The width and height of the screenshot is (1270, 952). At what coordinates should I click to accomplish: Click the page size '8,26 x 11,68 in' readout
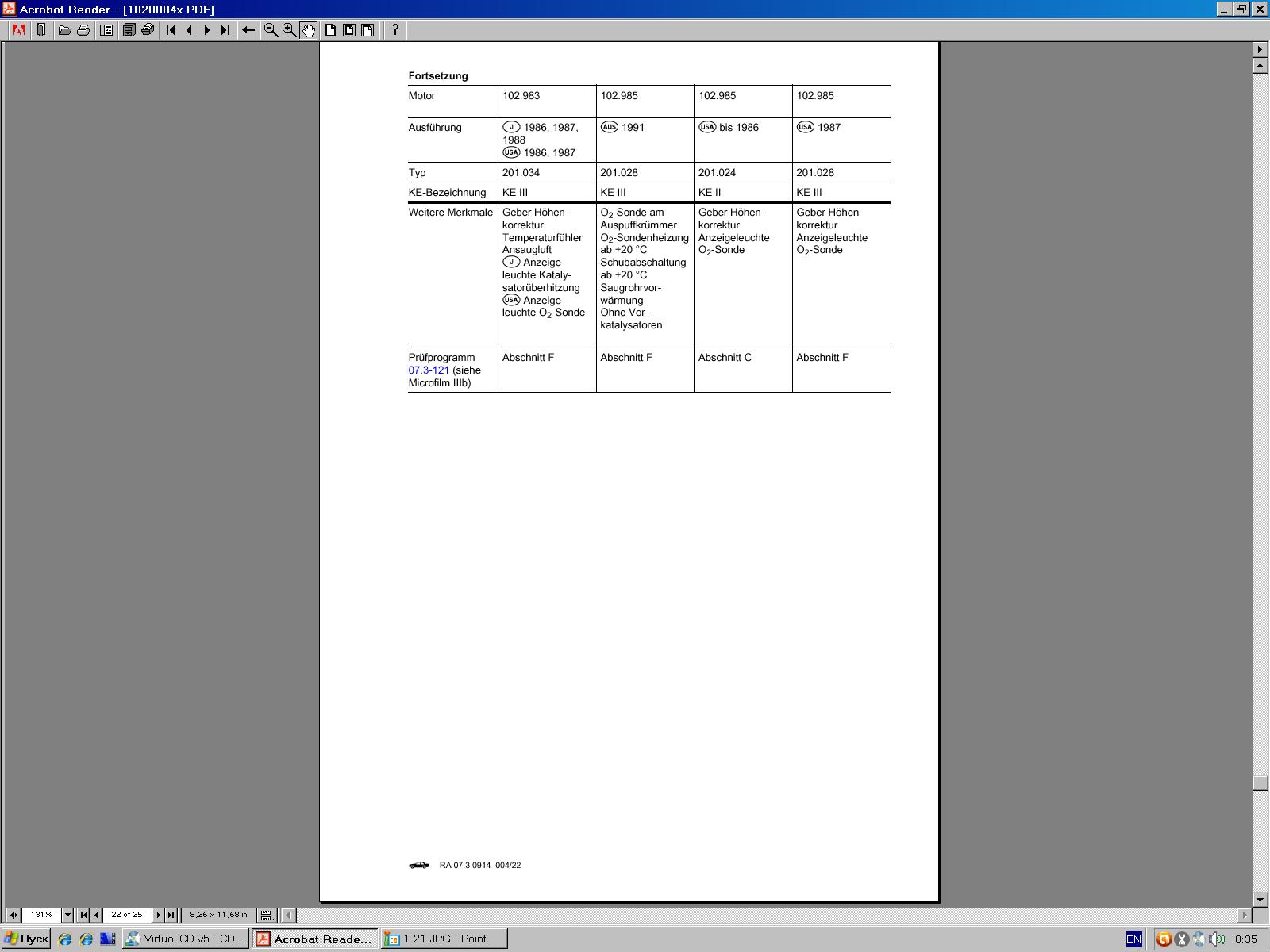coord(218,915)
